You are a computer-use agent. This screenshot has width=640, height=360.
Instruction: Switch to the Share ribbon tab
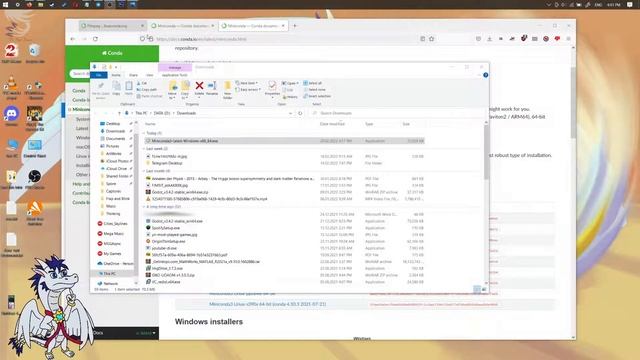(x=133, y=75)
